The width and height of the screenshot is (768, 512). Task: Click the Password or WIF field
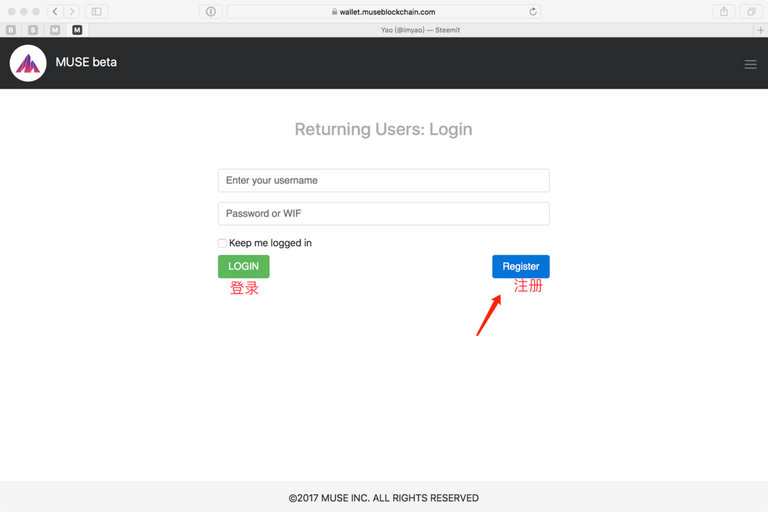(x=384, y=214)
